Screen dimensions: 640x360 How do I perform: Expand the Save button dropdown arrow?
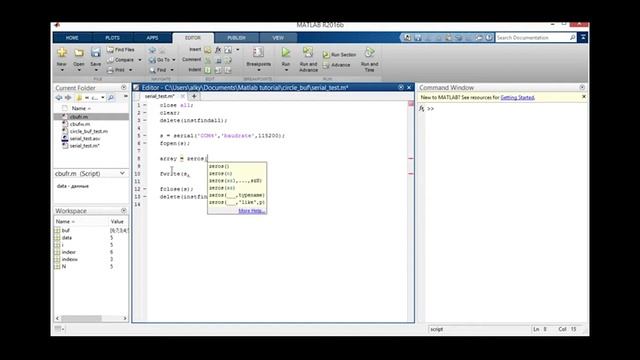(x=96, y=70)
